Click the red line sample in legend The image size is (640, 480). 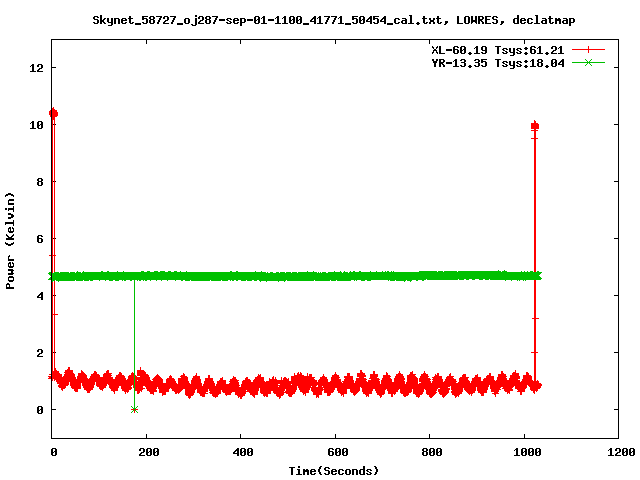589,49
